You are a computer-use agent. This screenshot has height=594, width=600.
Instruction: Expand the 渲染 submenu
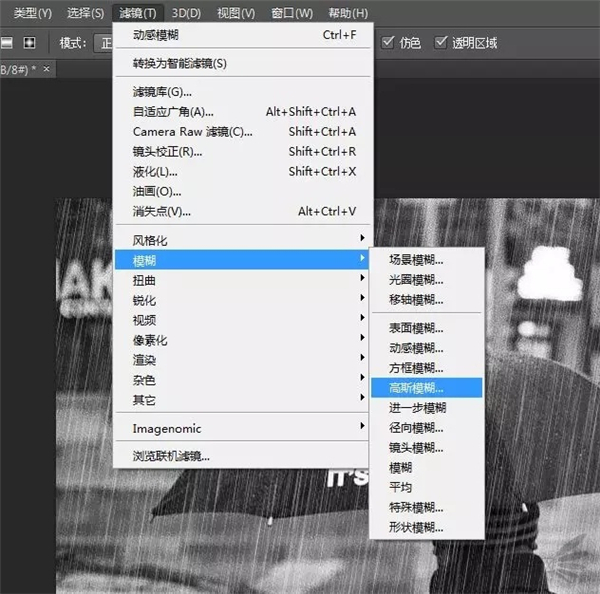click(242, 360)
